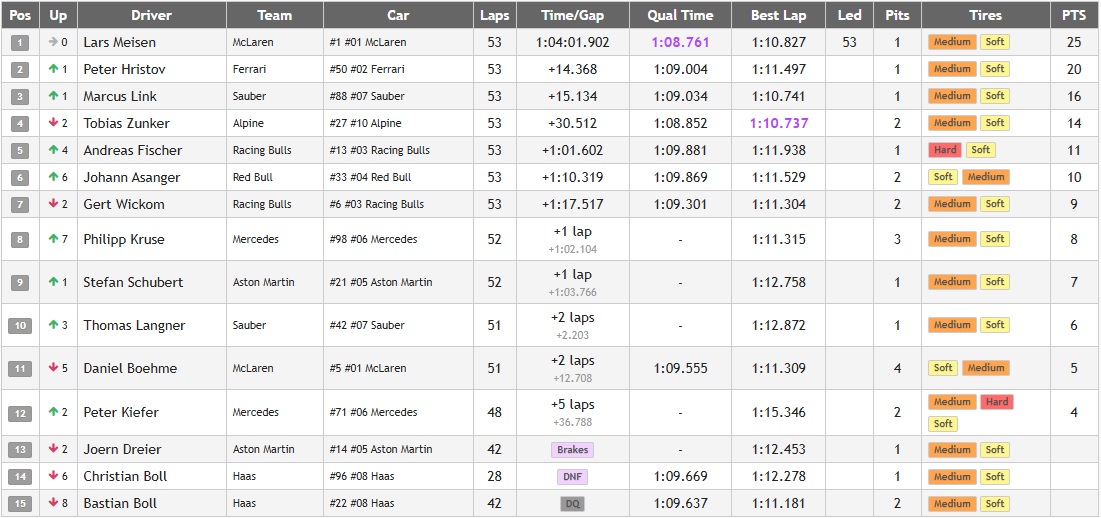Sort by the Time/Gap column header
Image resolution: width=1101 pixels, height=518 pixels.
click(x=573, y=15)
